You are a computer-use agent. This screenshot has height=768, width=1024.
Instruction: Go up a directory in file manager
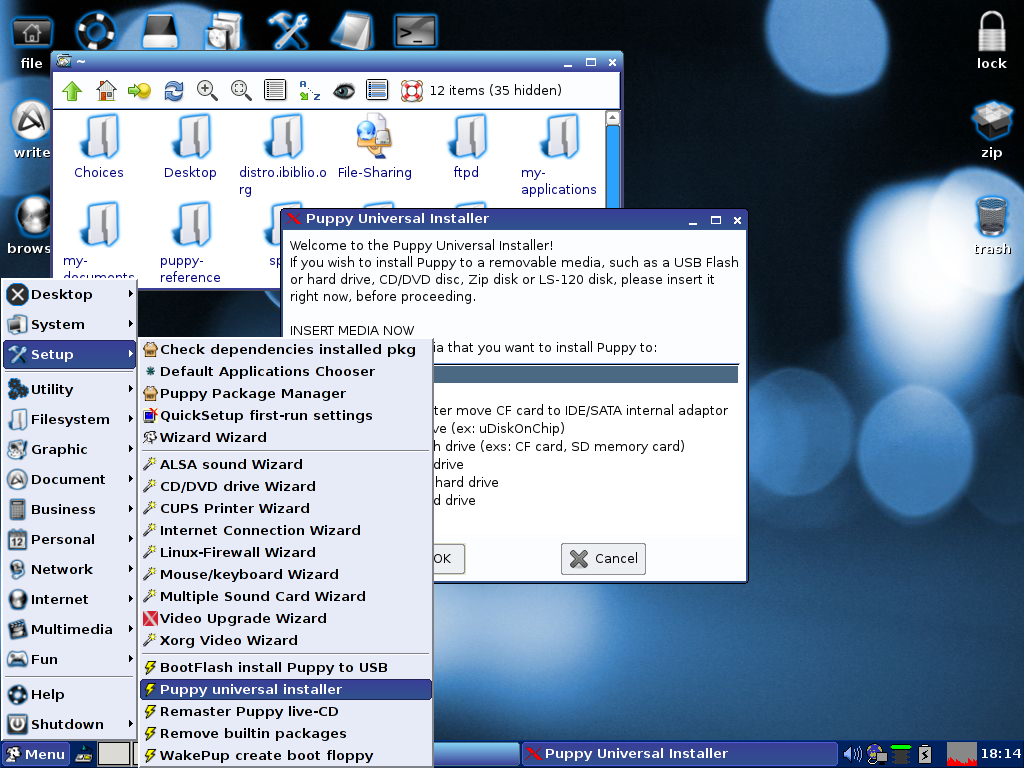click(72, 90)
